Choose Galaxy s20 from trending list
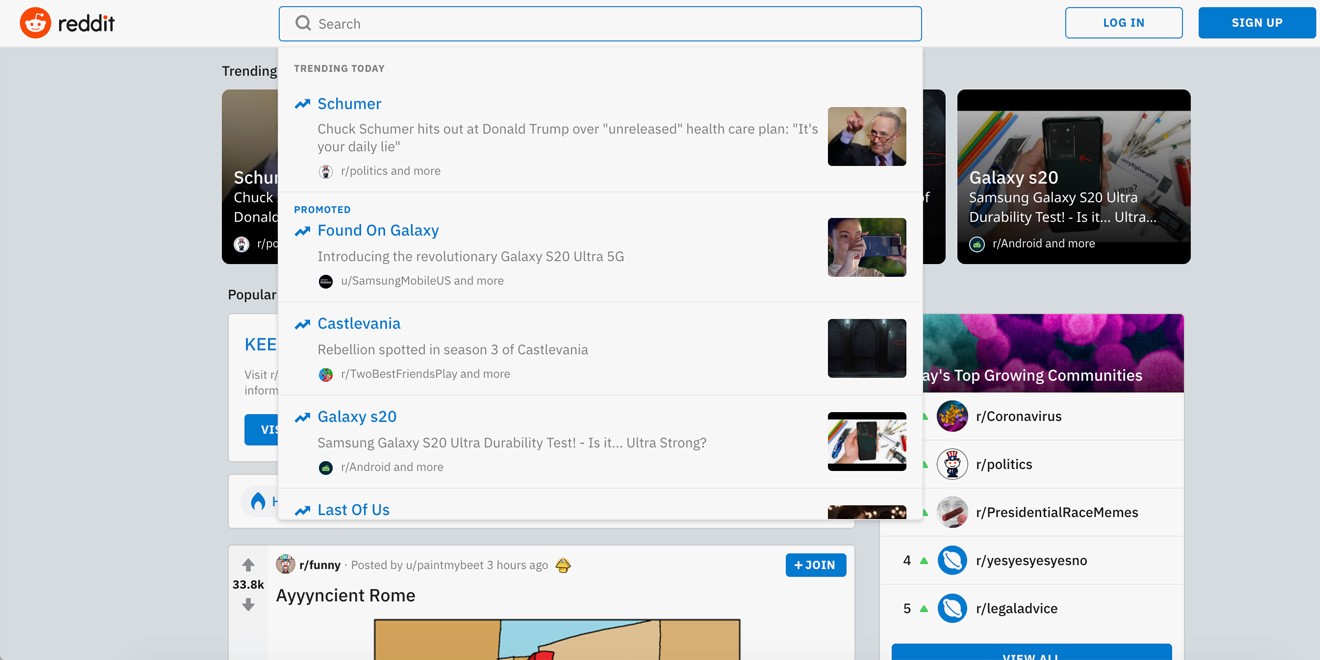 tap(356, 417)
